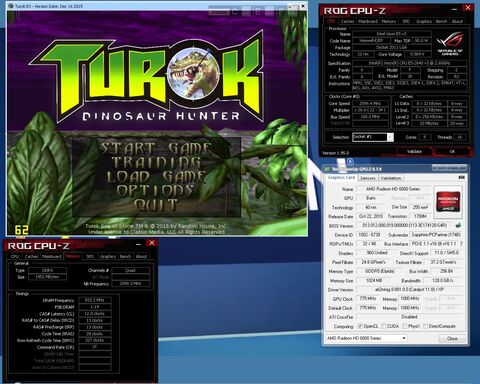
Task: Click the Level 3 cache size value
Action: (428, 123)
